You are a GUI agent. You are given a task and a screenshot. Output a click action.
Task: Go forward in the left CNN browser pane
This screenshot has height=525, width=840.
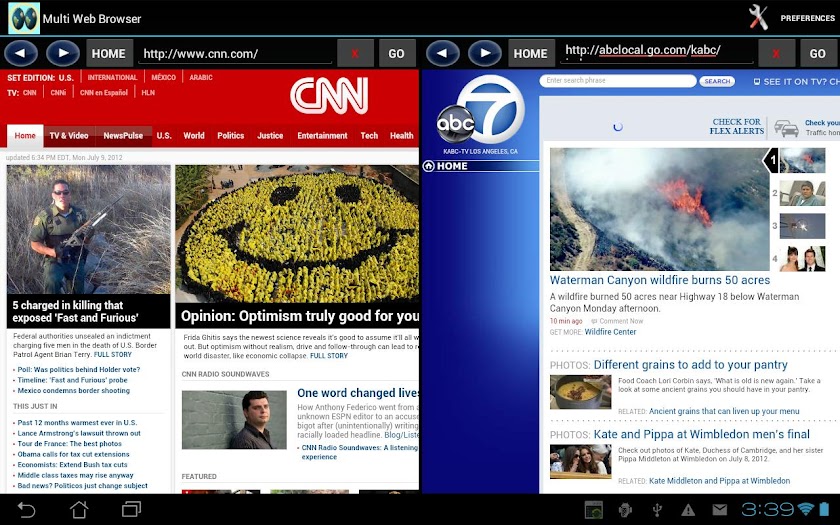tap(63, 53)
